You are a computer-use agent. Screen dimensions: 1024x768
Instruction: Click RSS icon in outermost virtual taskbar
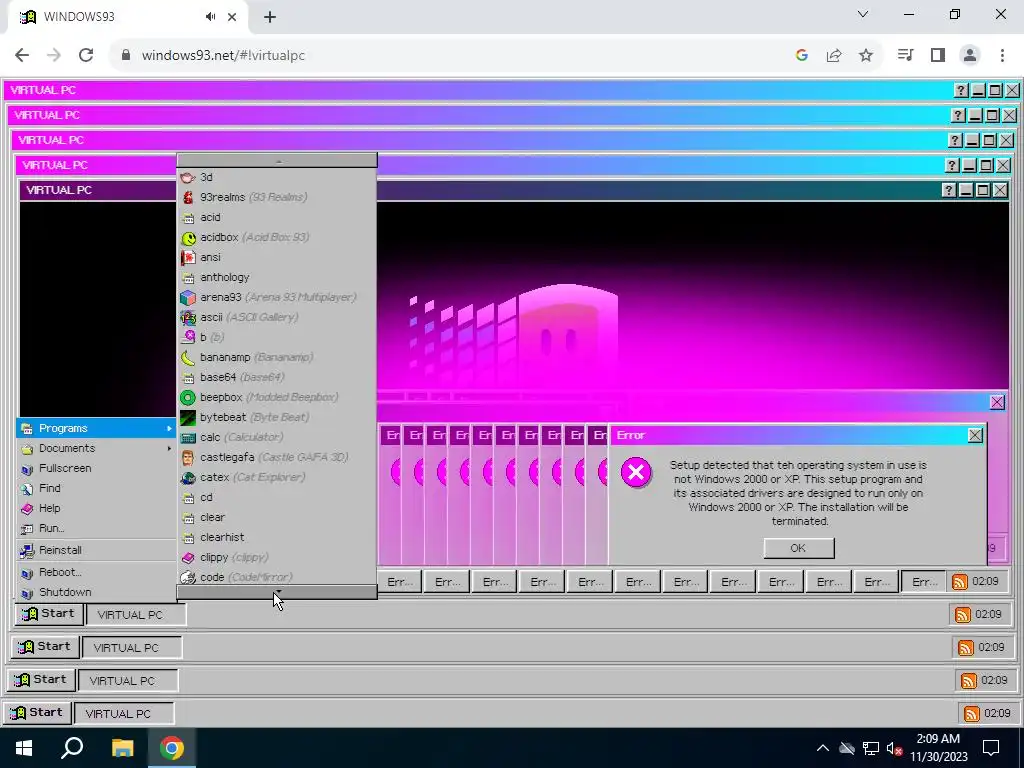coord(972,713)
